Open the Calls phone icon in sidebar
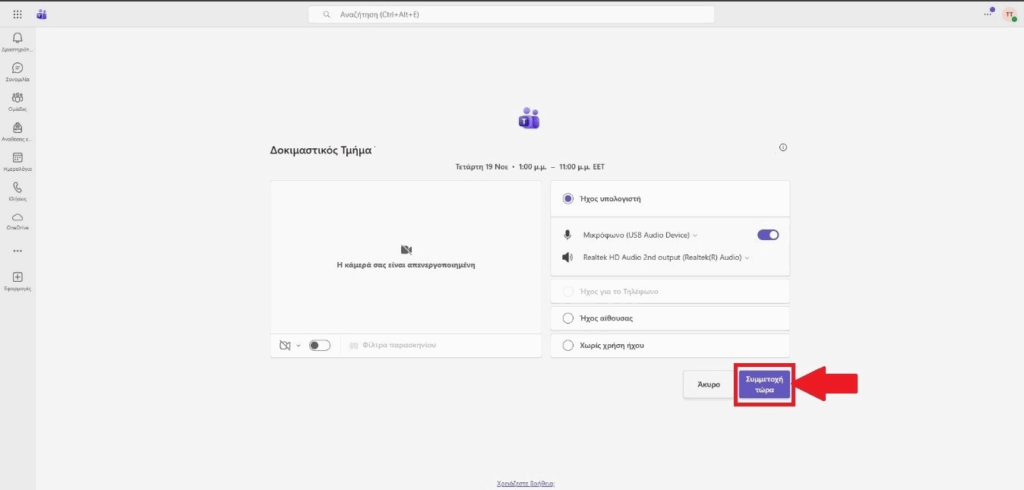Screen dimensions: 1024x490 [17, 187]
